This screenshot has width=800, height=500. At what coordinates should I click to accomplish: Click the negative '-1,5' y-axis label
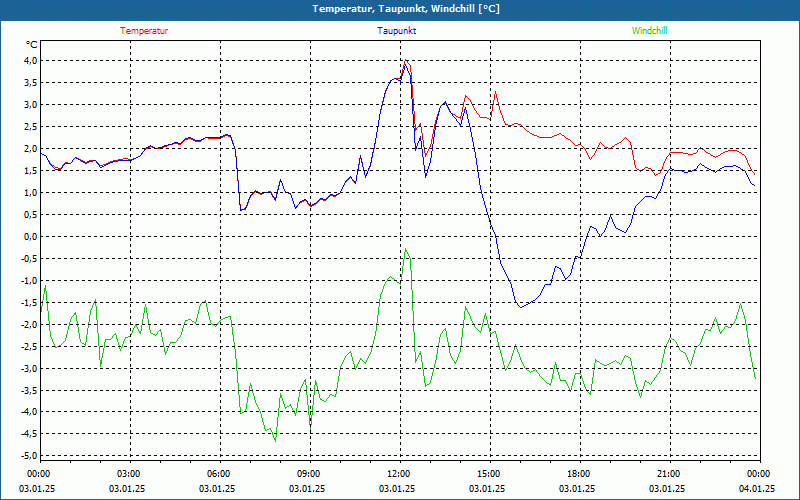click(30, 302)
